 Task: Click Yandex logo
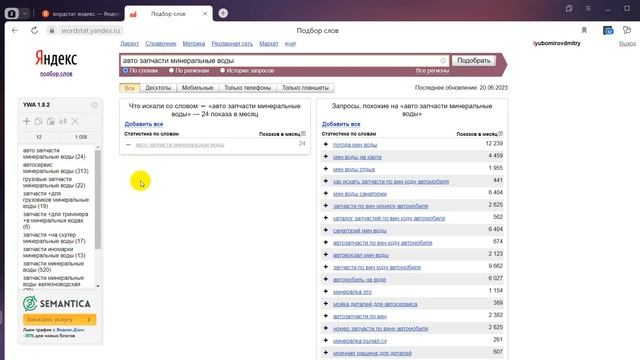56,58
